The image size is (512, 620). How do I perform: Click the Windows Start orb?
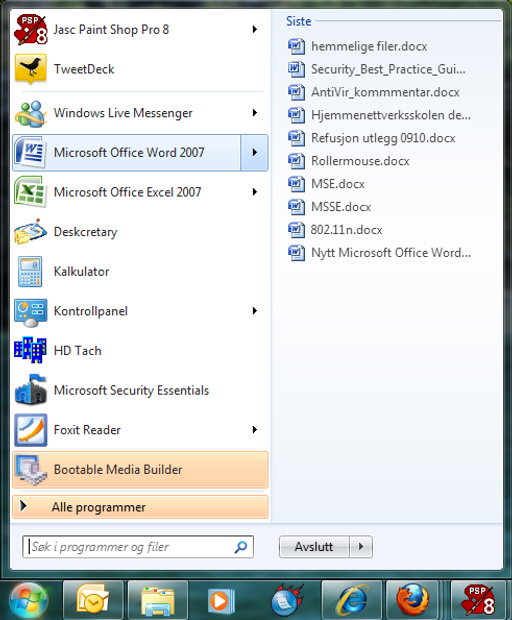coord(28,601)
